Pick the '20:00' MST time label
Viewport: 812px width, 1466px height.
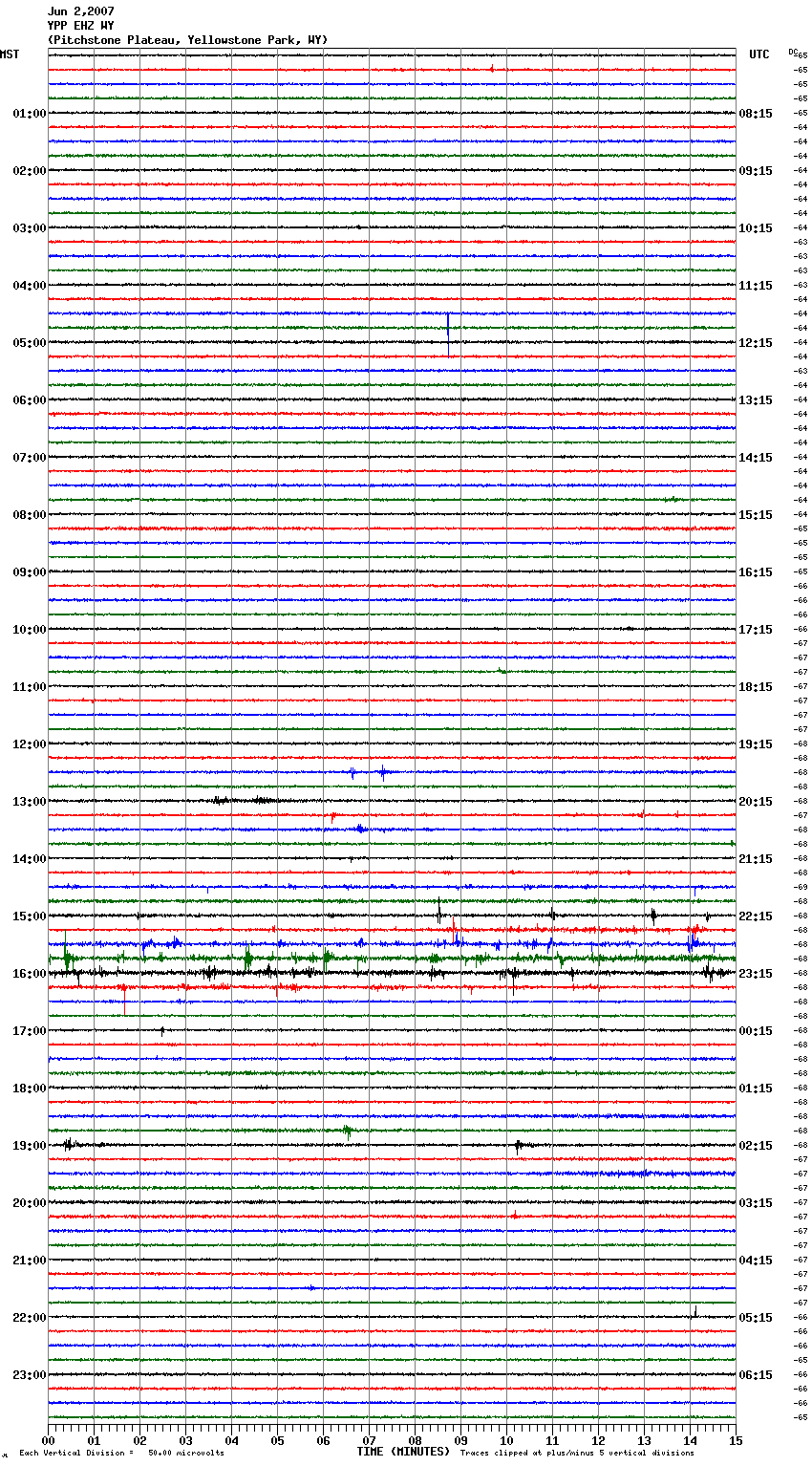[30, 1203]
